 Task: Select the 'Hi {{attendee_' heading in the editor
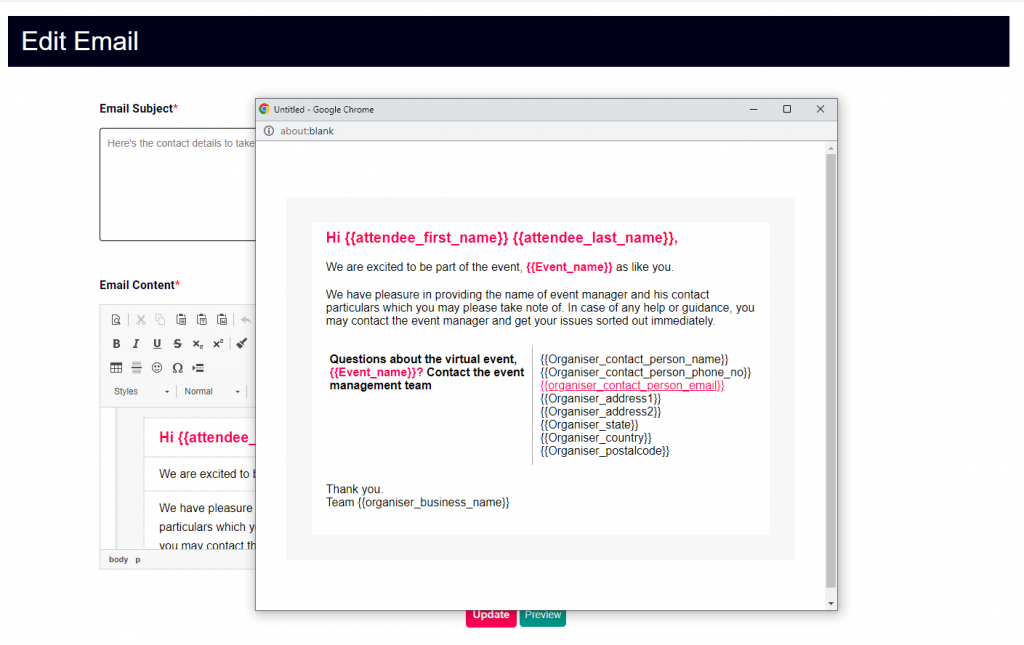point(207,437)
